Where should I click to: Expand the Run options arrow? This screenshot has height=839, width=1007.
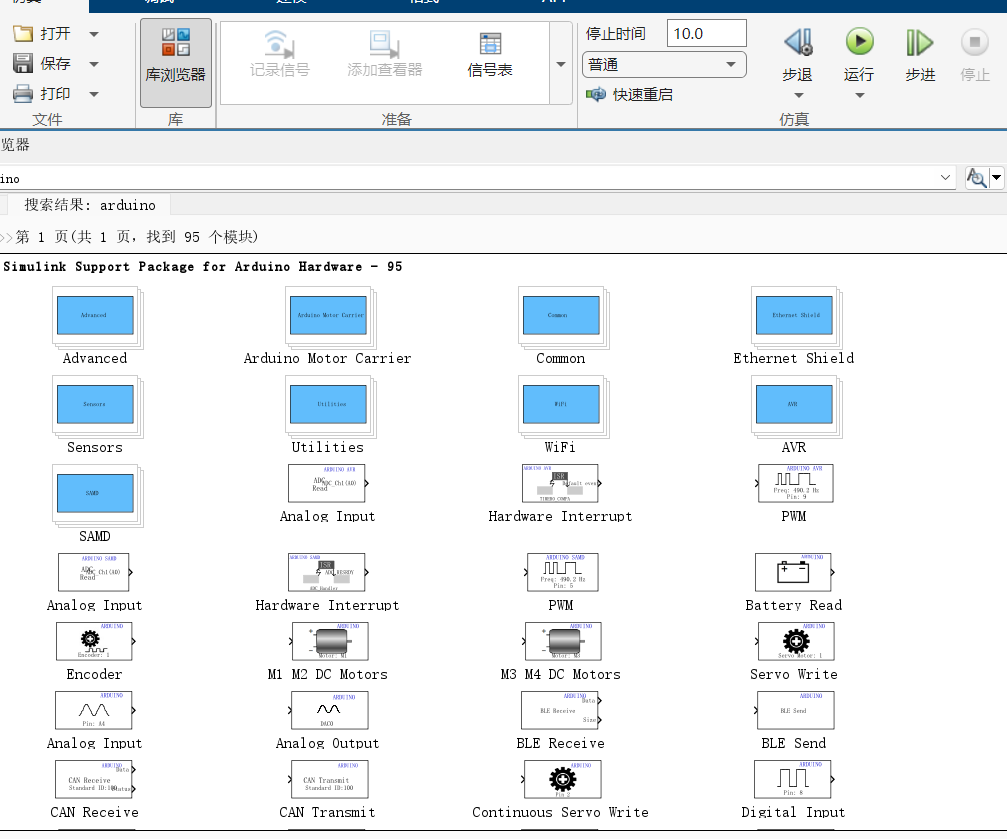click(859, 95)
